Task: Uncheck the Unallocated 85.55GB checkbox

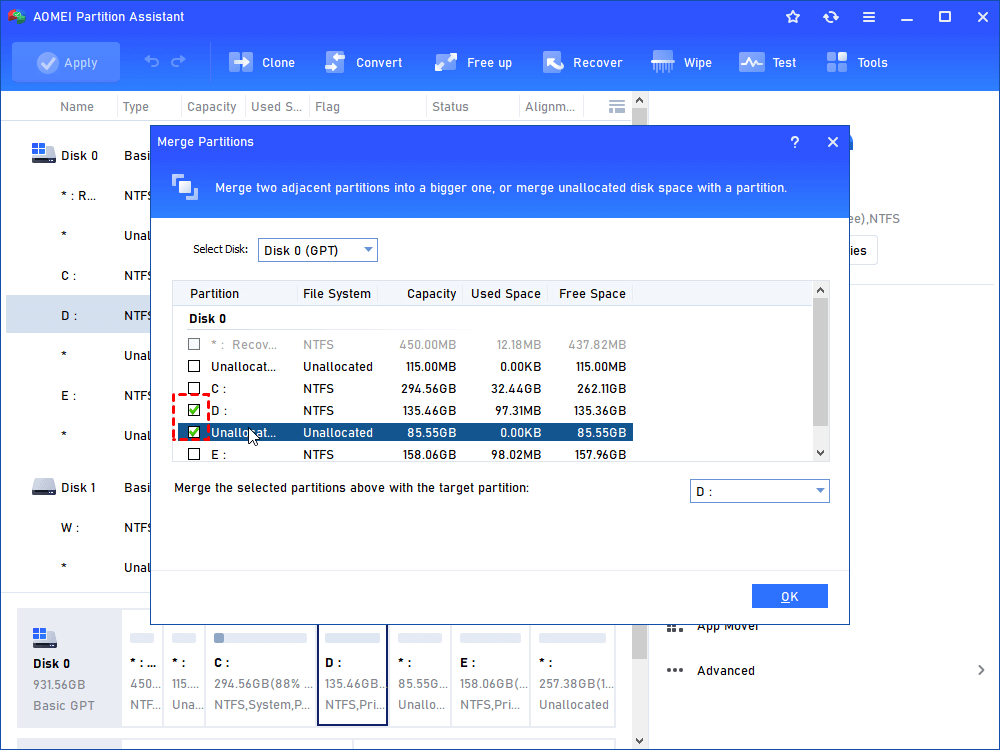Action: click(193, 432)
